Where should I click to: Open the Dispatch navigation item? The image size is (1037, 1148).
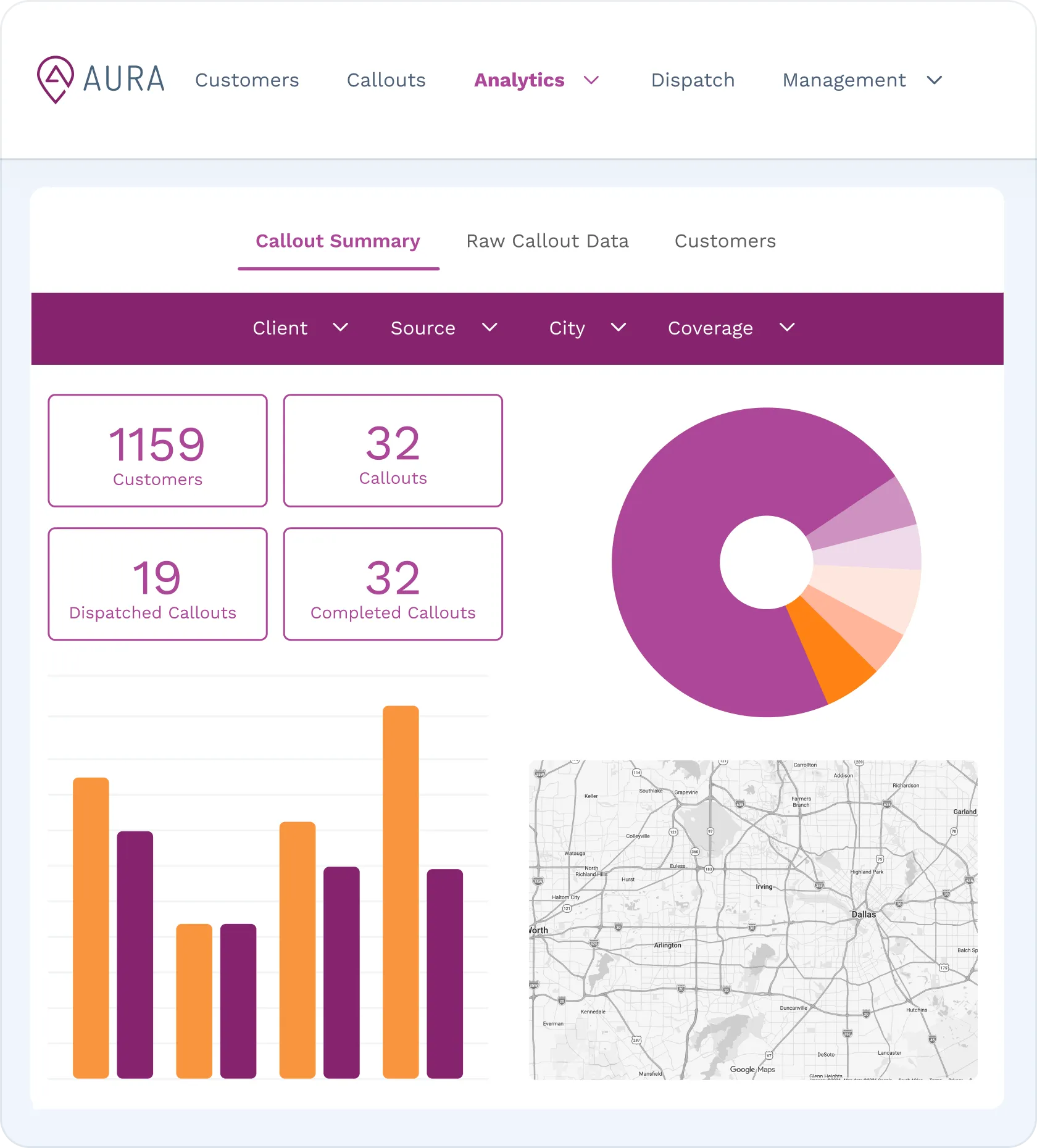coord(693,80)
